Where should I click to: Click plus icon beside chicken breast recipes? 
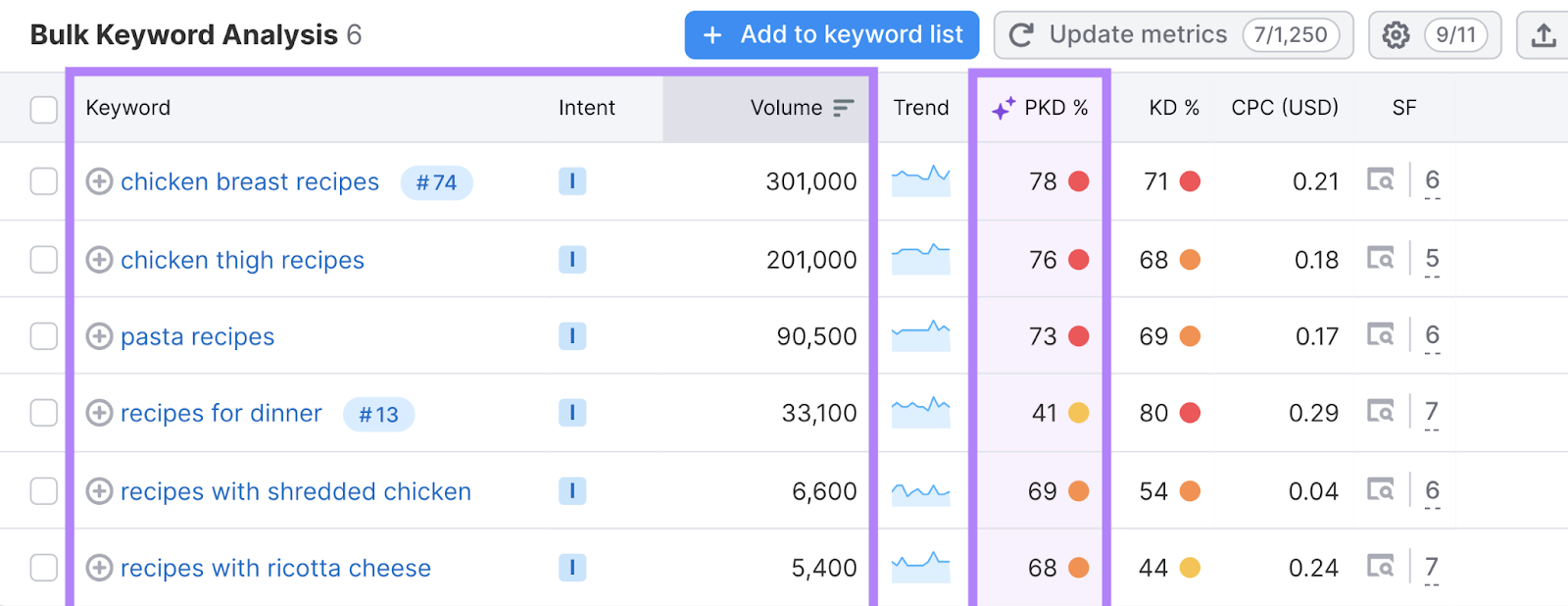99,181
